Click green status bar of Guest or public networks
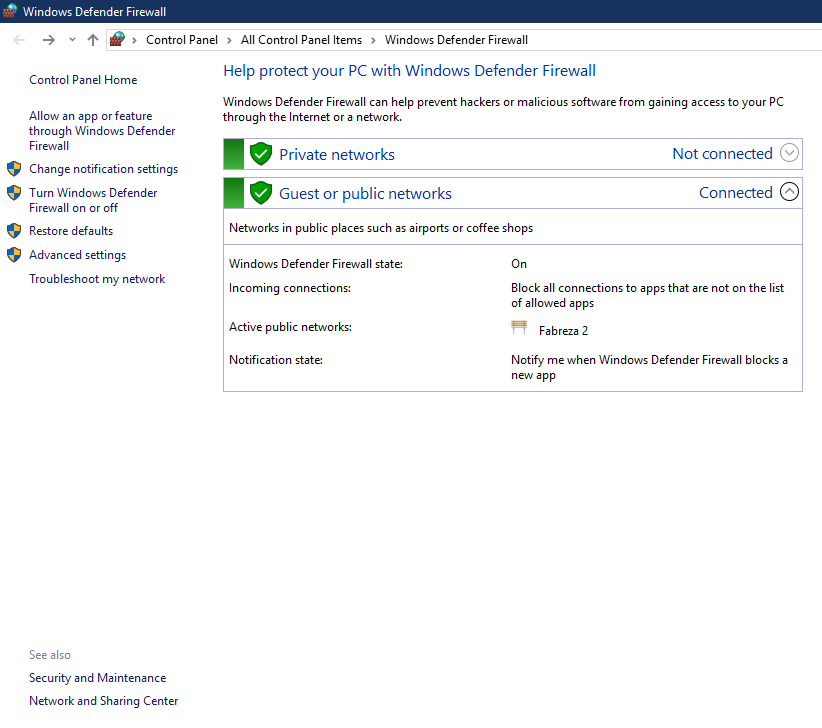 click(234, 193)
